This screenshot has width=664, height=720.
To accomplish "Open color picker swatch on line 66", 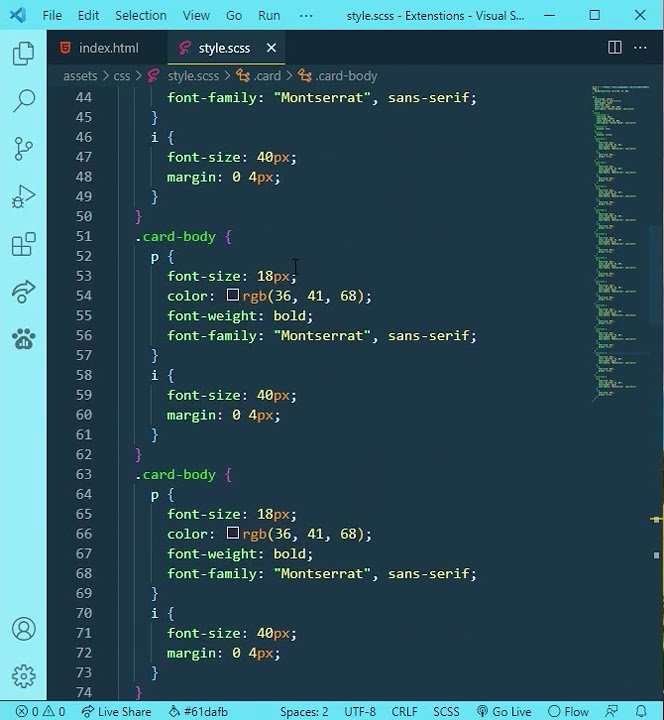I will click(233, 533).
